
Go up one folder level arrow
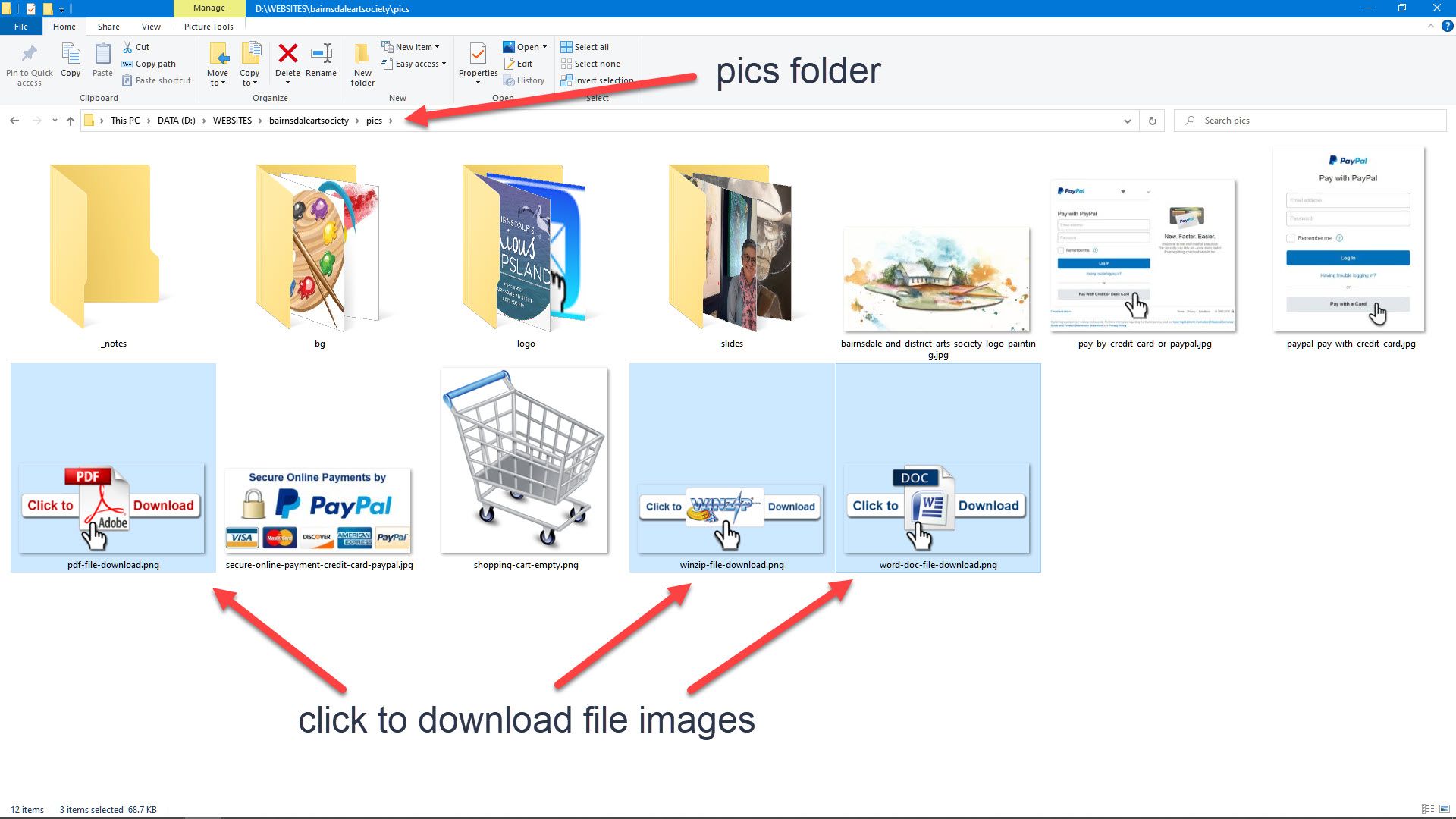[71, 121]
